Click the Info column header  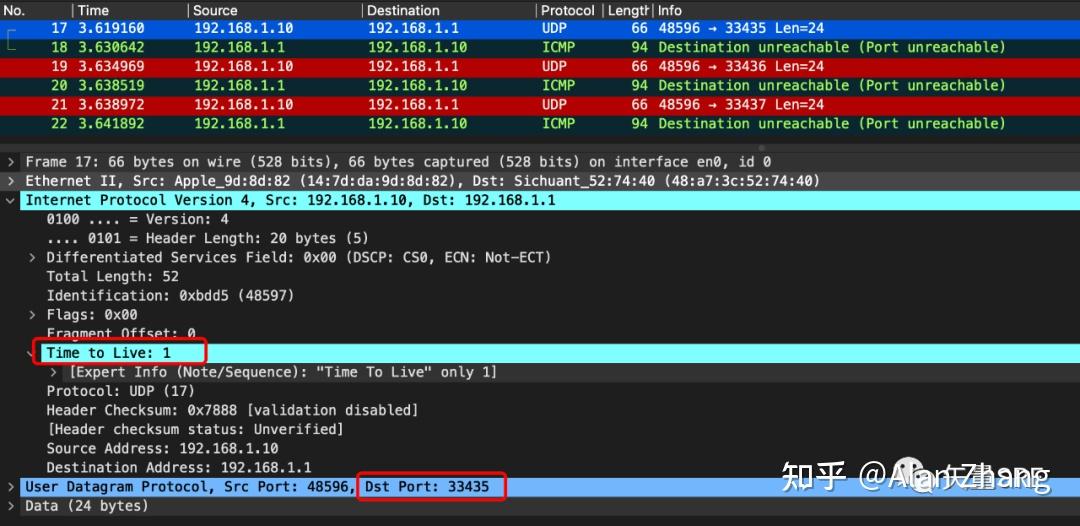coord(670,10)
